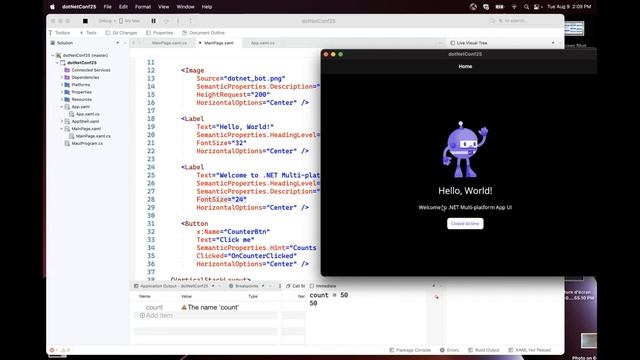Screen dimensions: 640x360
Task: Open App.xaml.cs in solution tree
Action: tap(87, 114)
